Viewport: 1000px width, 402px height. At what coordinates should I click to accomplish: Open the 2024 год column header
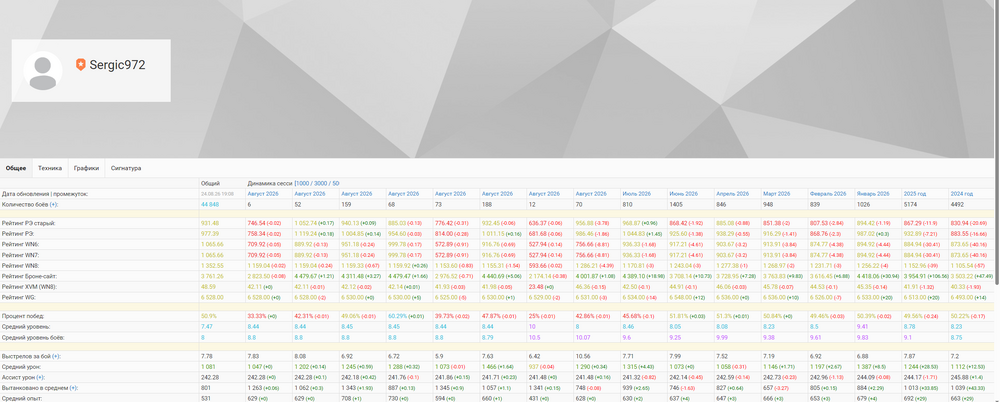pos(962,193)
